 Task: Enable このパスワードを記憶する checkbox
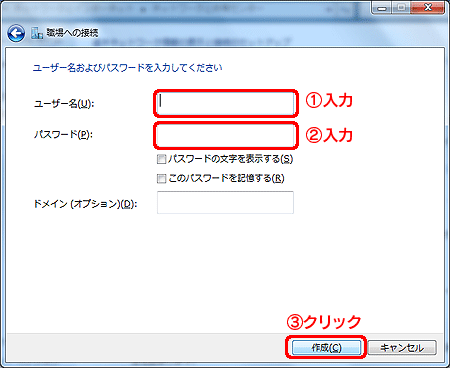(161, 179)
